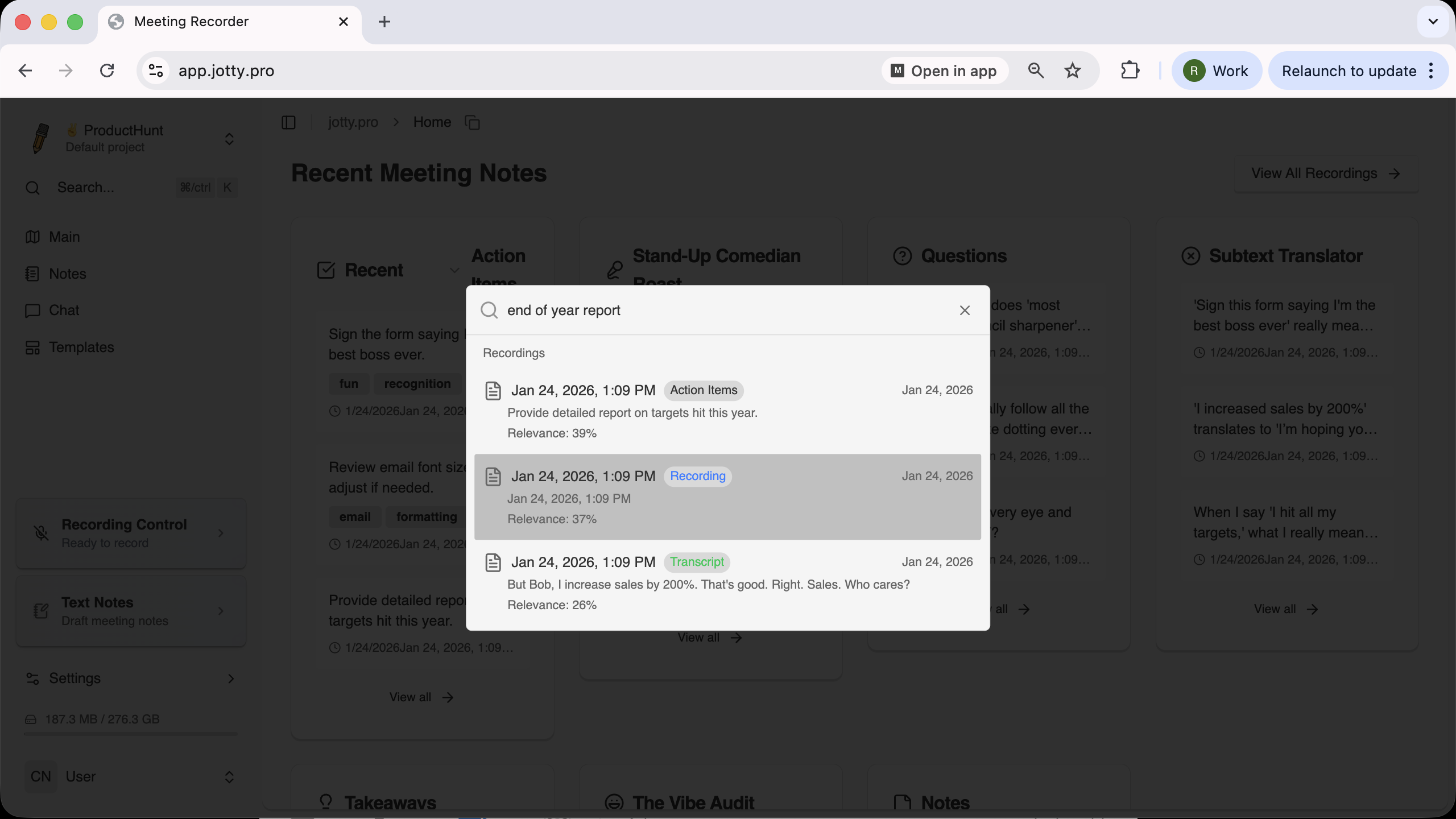Go to Chat in the sidebar
1456x819 pixels.
[64, 311]
